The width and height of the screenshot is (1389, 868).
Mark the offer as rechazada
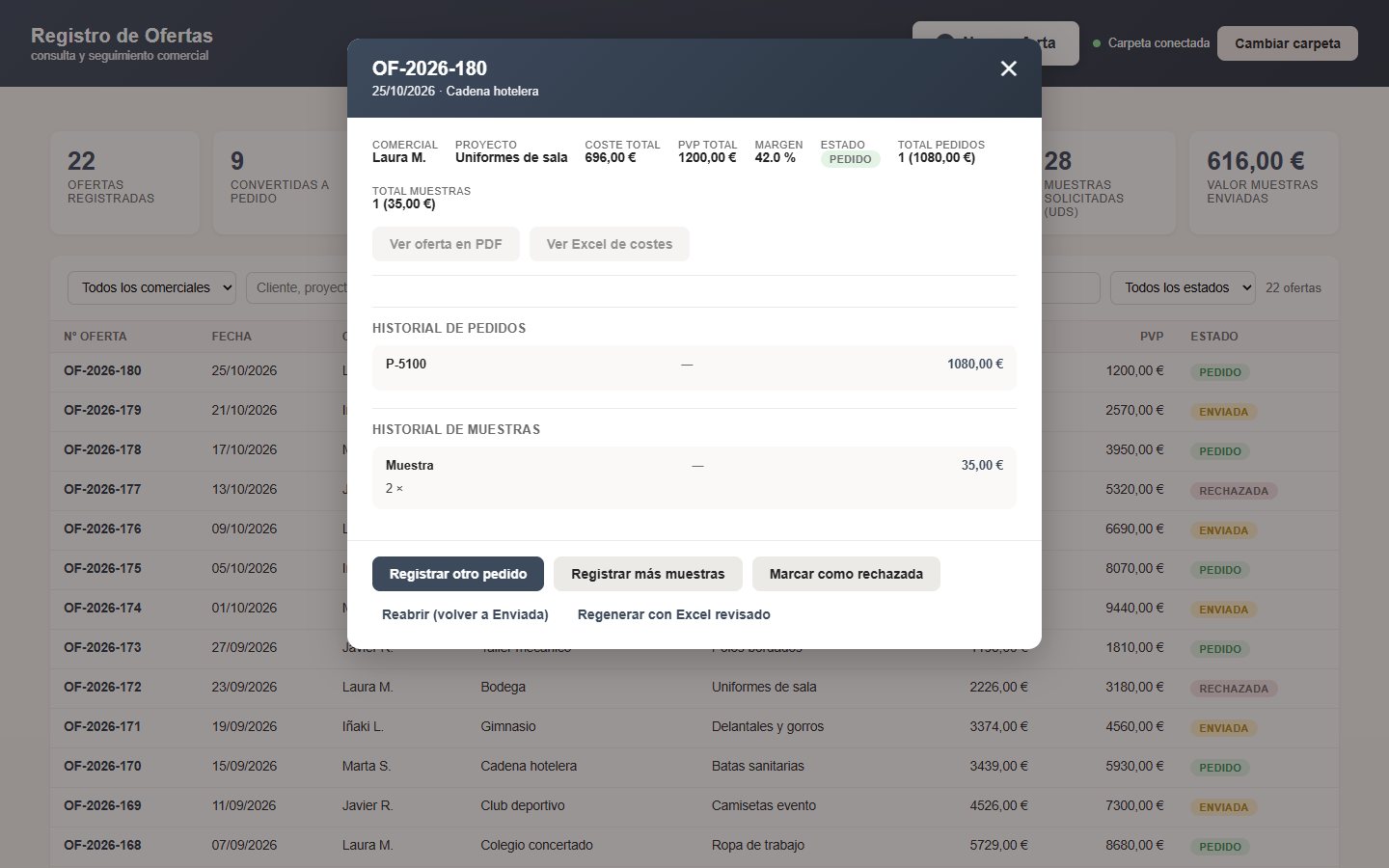pyautogui.click(x=846, y=574)
